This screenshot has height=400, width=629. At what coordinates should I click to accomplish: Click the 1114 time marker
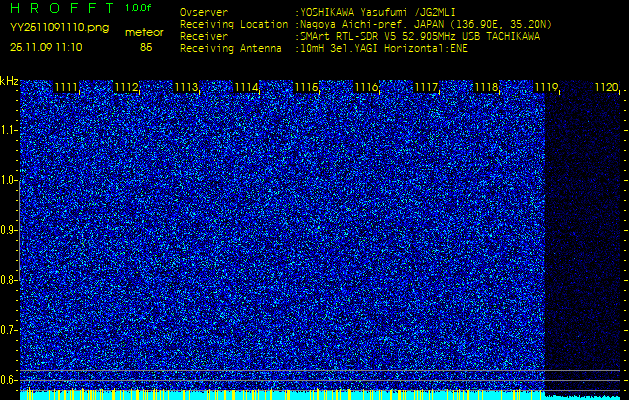click(x=246, y=87)
